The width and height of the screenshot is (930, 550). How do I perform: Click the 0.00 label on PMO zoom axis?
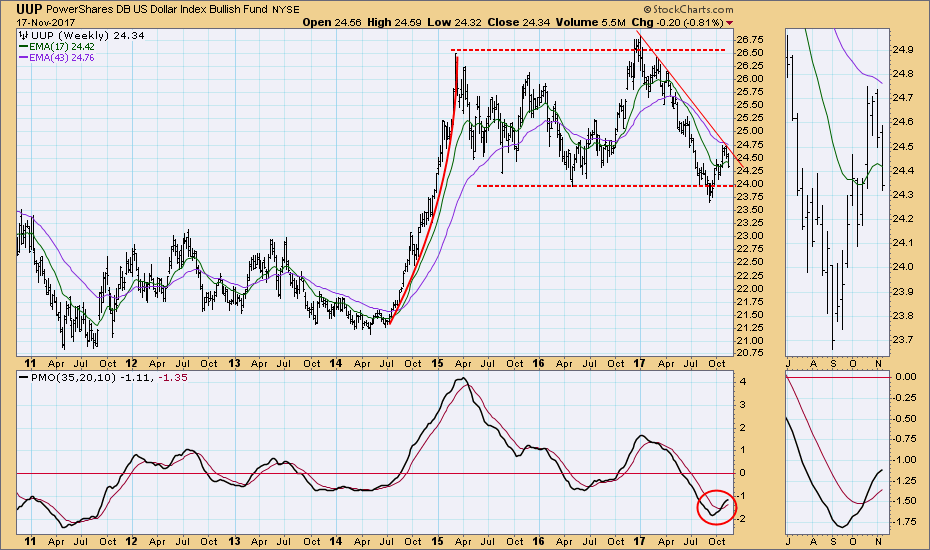tap(906, 376)
